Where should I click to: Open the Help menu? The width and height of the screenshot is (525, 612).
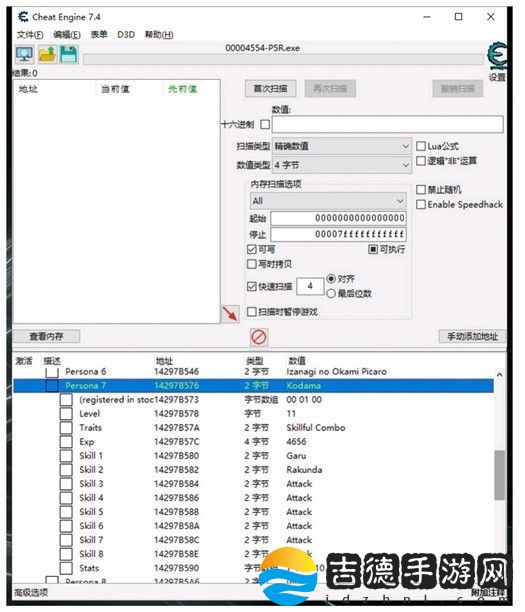click(x=159, y=35)
